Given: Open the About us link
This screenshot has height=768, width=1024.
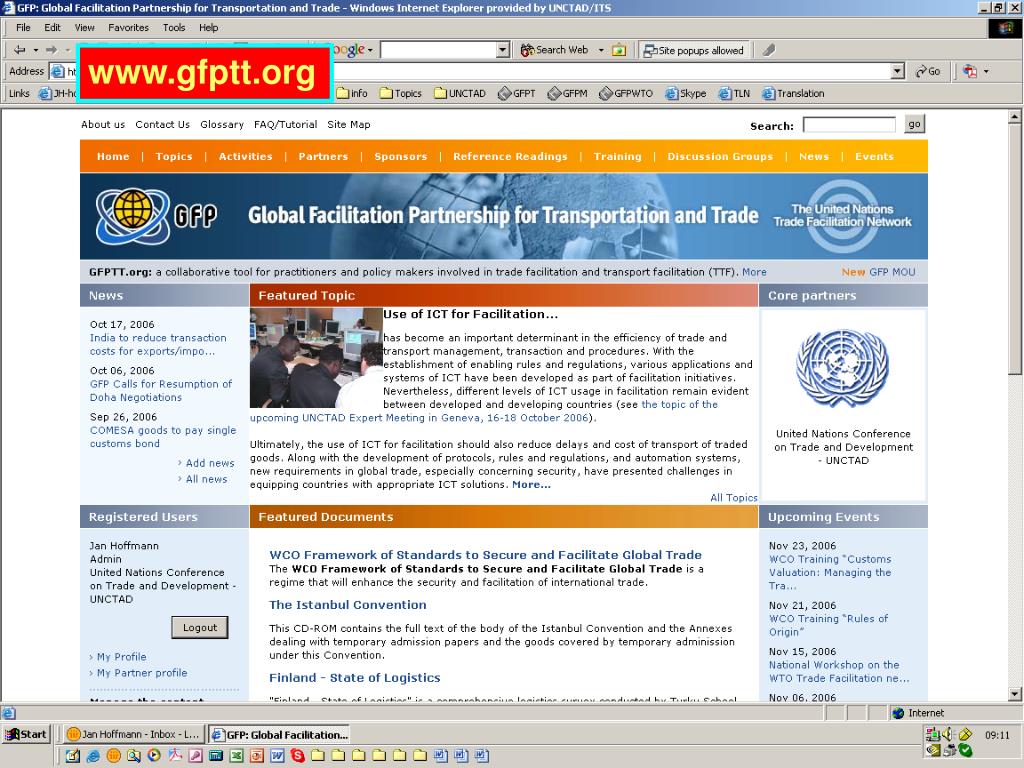Looking at the screenshot, I should 103,124.
